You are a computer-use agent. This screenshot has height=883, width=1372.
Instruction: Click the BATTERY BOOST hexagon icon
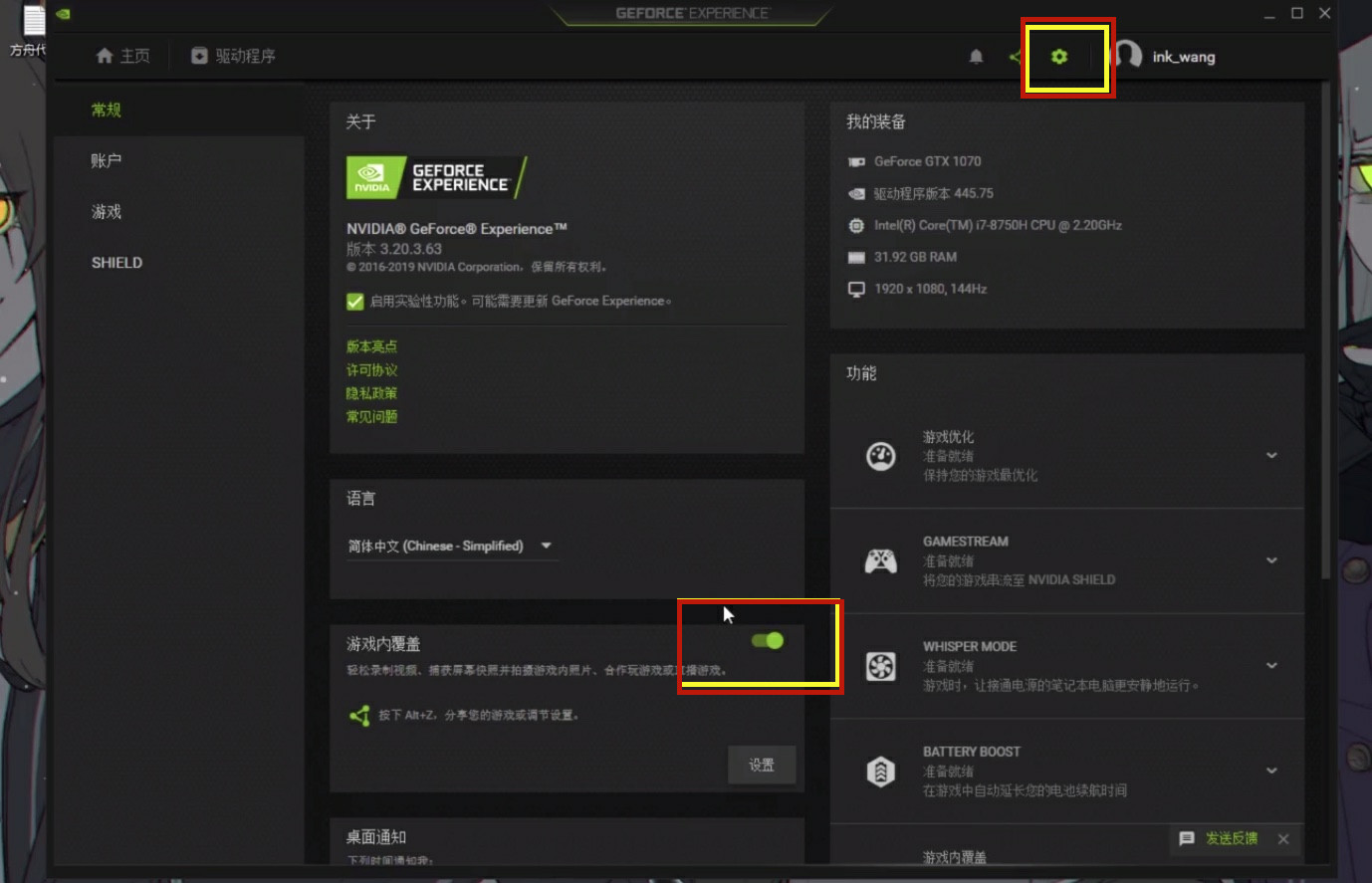pyautogui.click(x=880, y=772)
